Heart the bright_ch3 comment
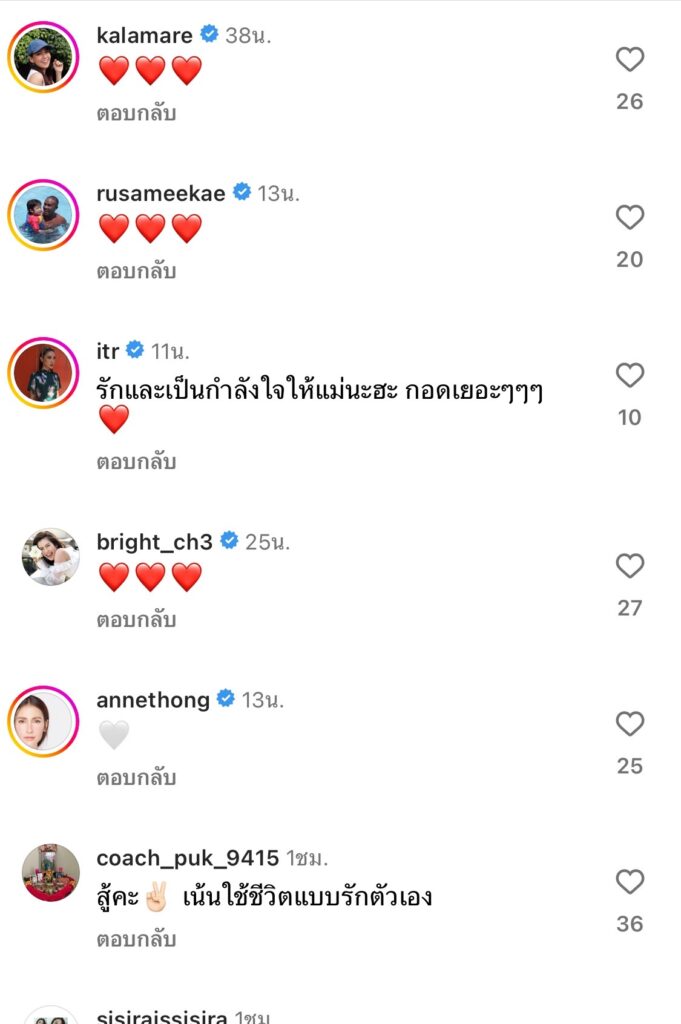The width and height of the screenshot is (681, 1024). tap(629, 567)
